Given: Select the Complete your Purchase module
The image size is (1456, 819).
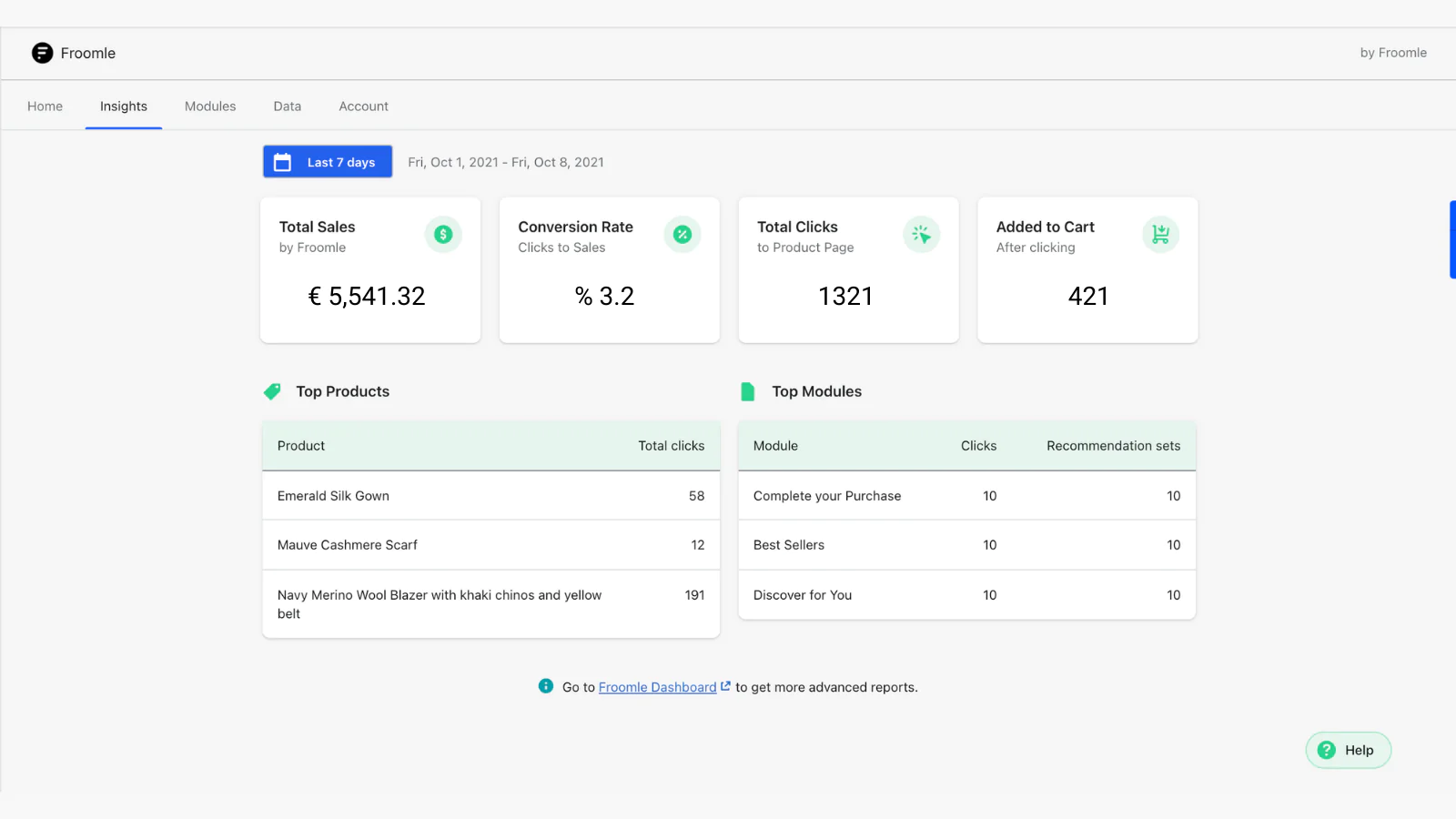Looking at the screenshot, I should point(967,496).
